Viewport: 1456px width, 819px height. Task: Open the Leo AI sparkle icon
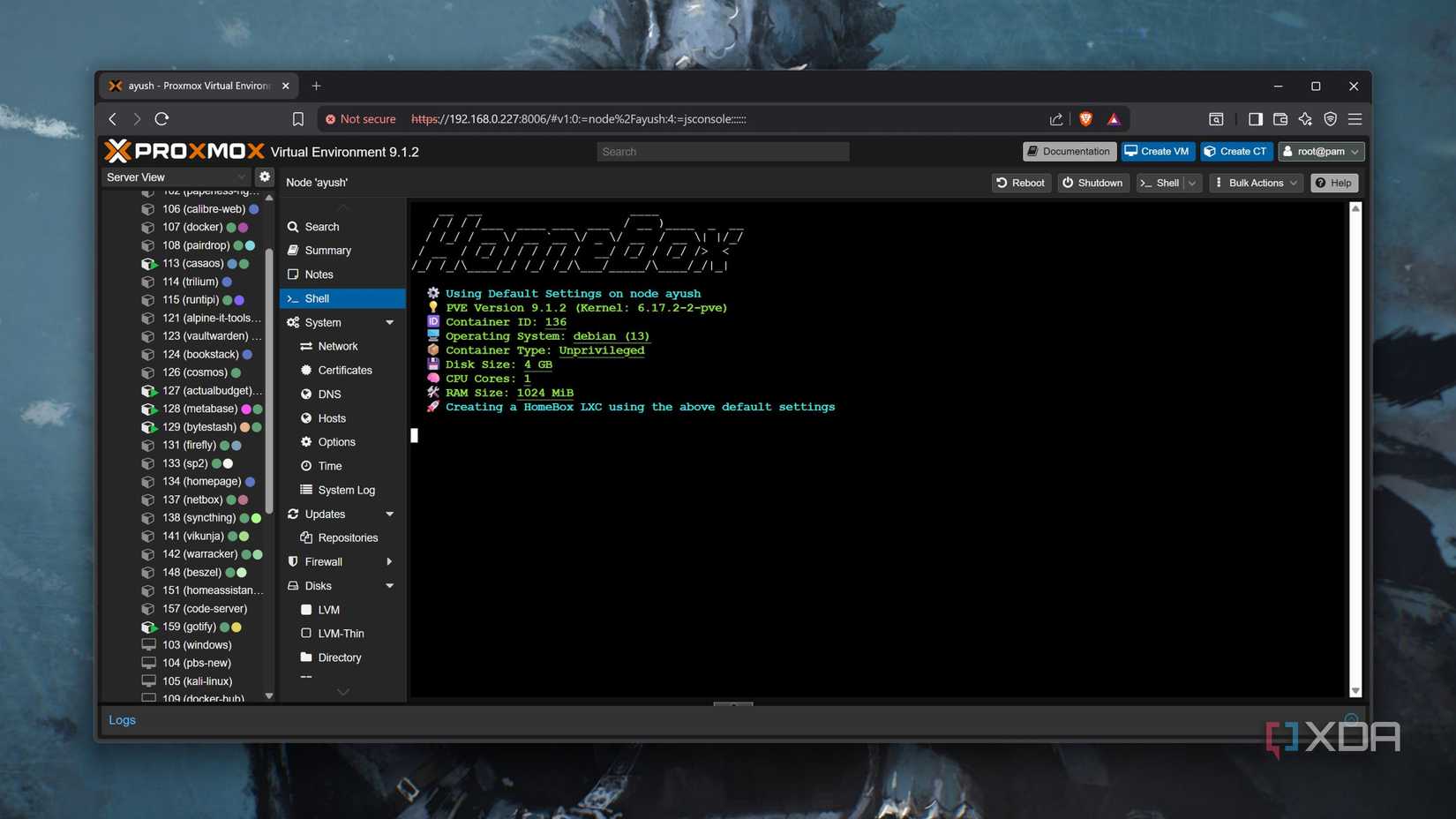point(1305,119)
